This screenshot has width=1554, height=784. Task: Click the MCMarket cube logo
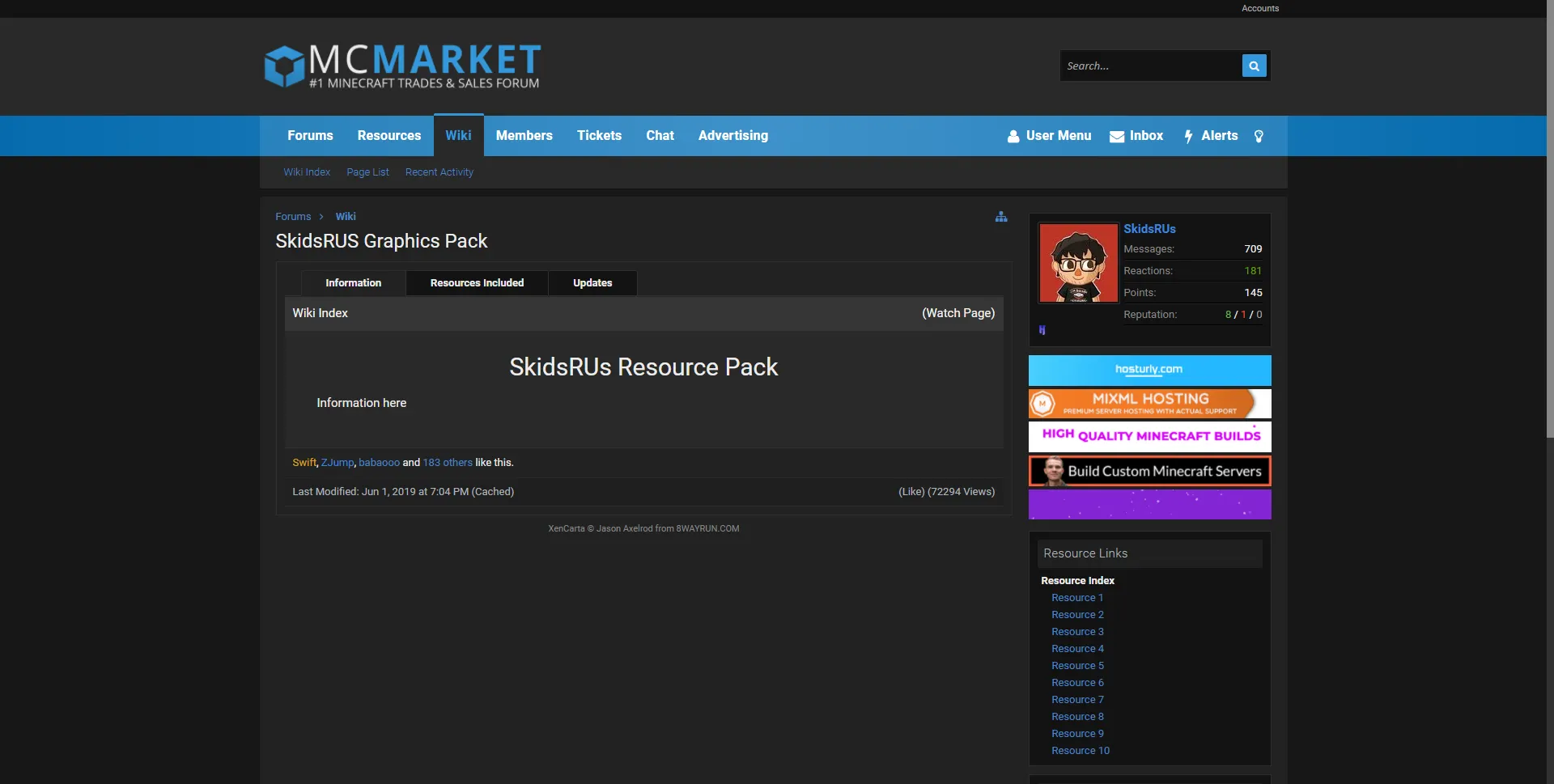pyautogui.click(x=284, y=66)
